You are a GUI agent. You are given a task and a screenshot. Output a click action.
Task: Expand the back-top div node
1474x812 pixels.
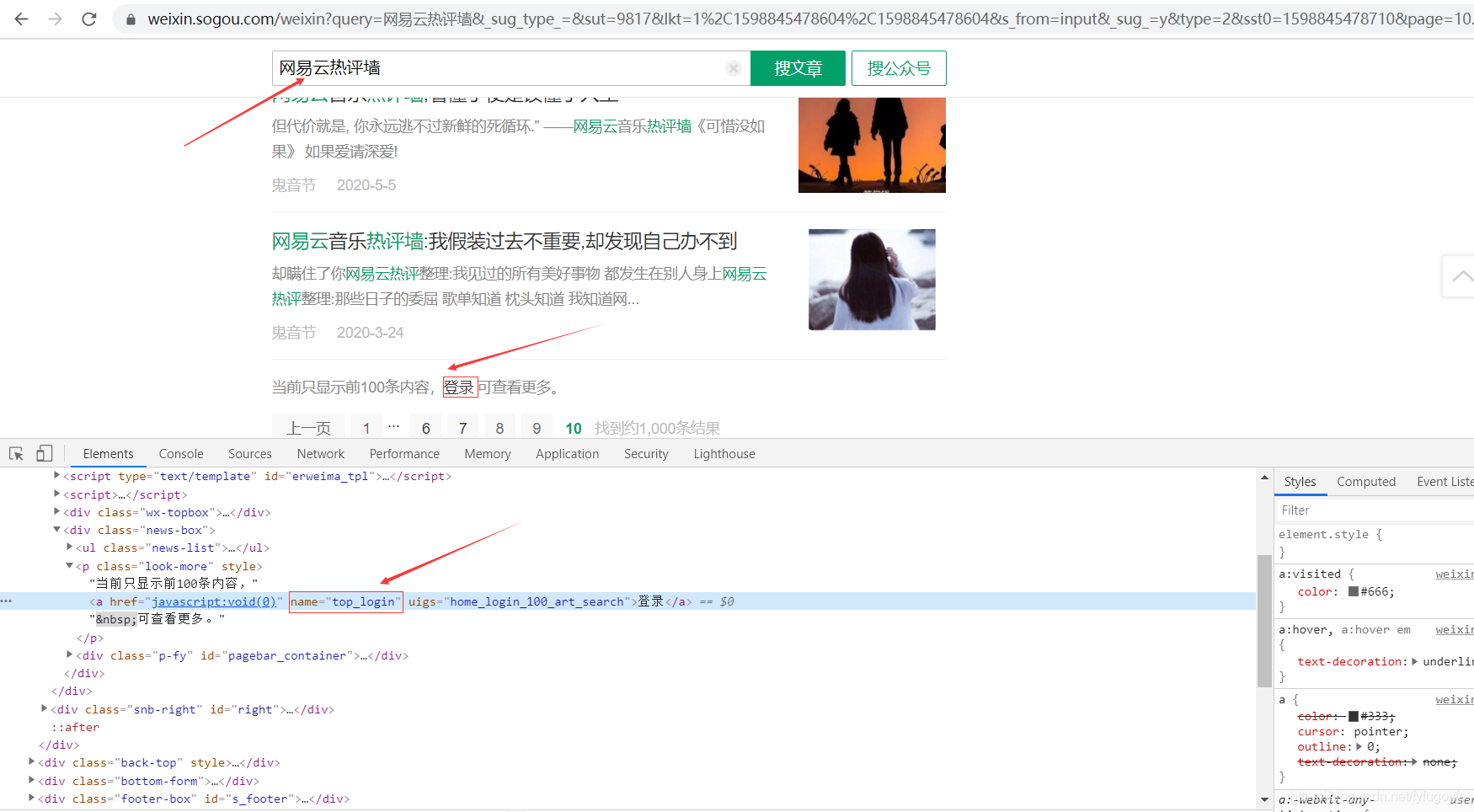coord(31,761)
